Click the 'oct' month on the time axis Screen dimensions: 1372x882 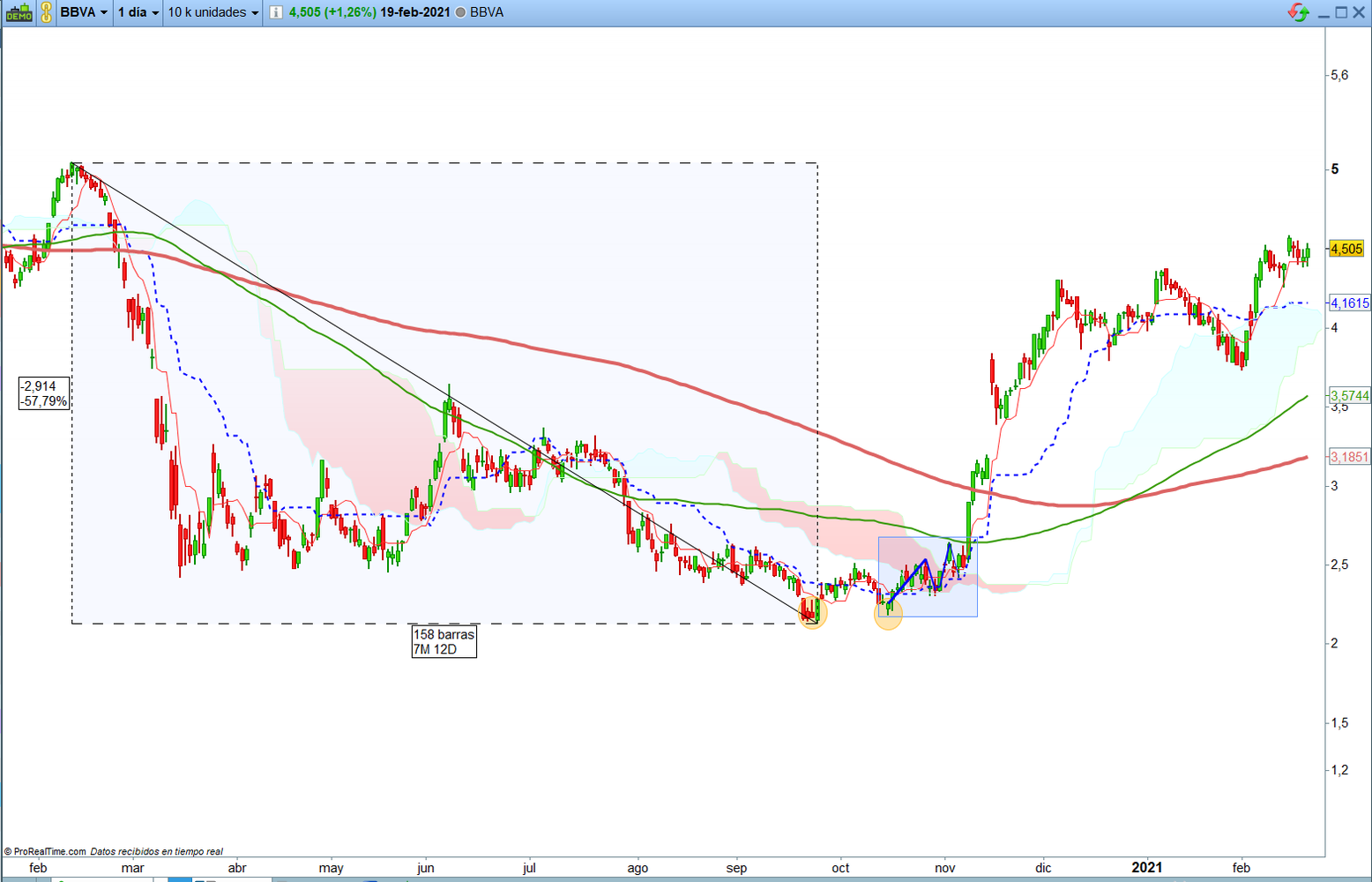(x=840, y=868)
